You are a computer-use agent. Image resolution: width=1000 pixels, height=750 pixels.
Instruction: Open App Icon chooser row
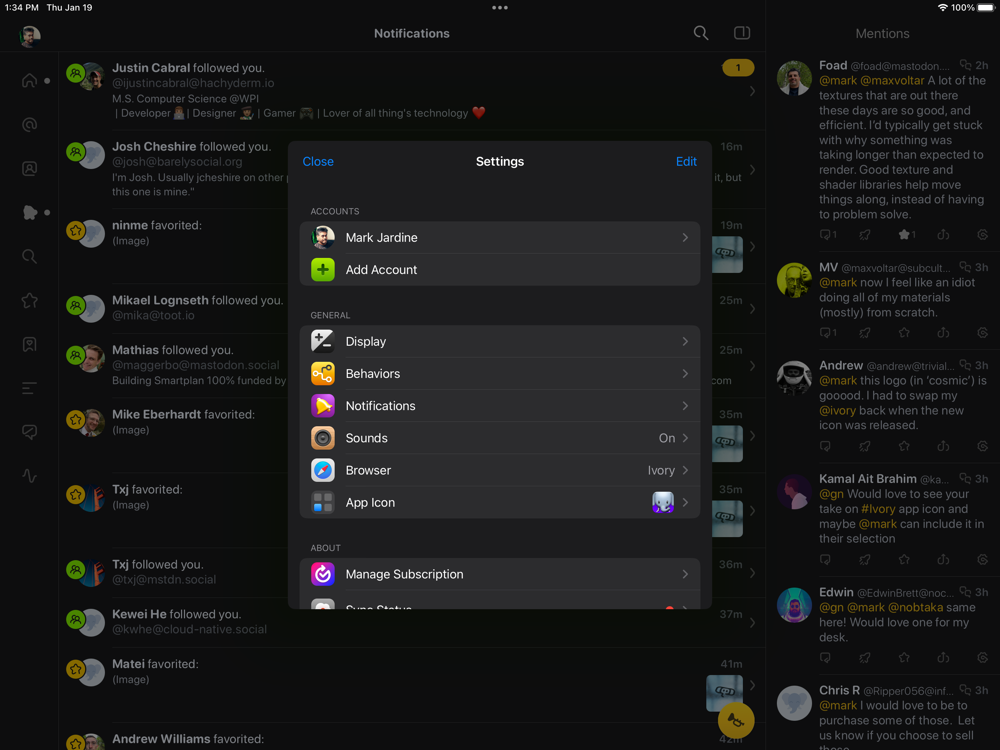coord(500,503)
